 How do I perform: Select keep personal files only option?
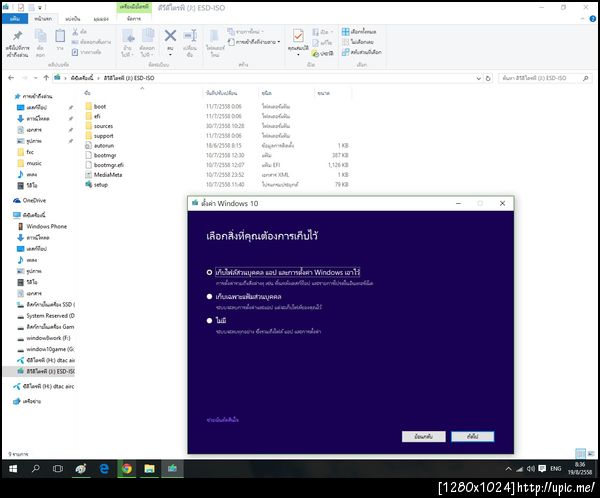coord(209,297)
